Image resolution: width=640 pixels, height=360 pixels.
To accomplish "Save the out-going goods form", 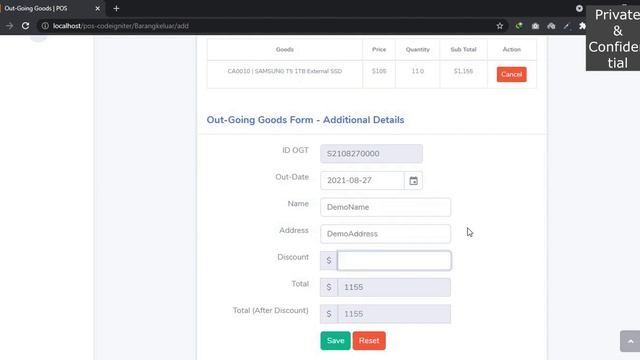I will coord(335,340).
